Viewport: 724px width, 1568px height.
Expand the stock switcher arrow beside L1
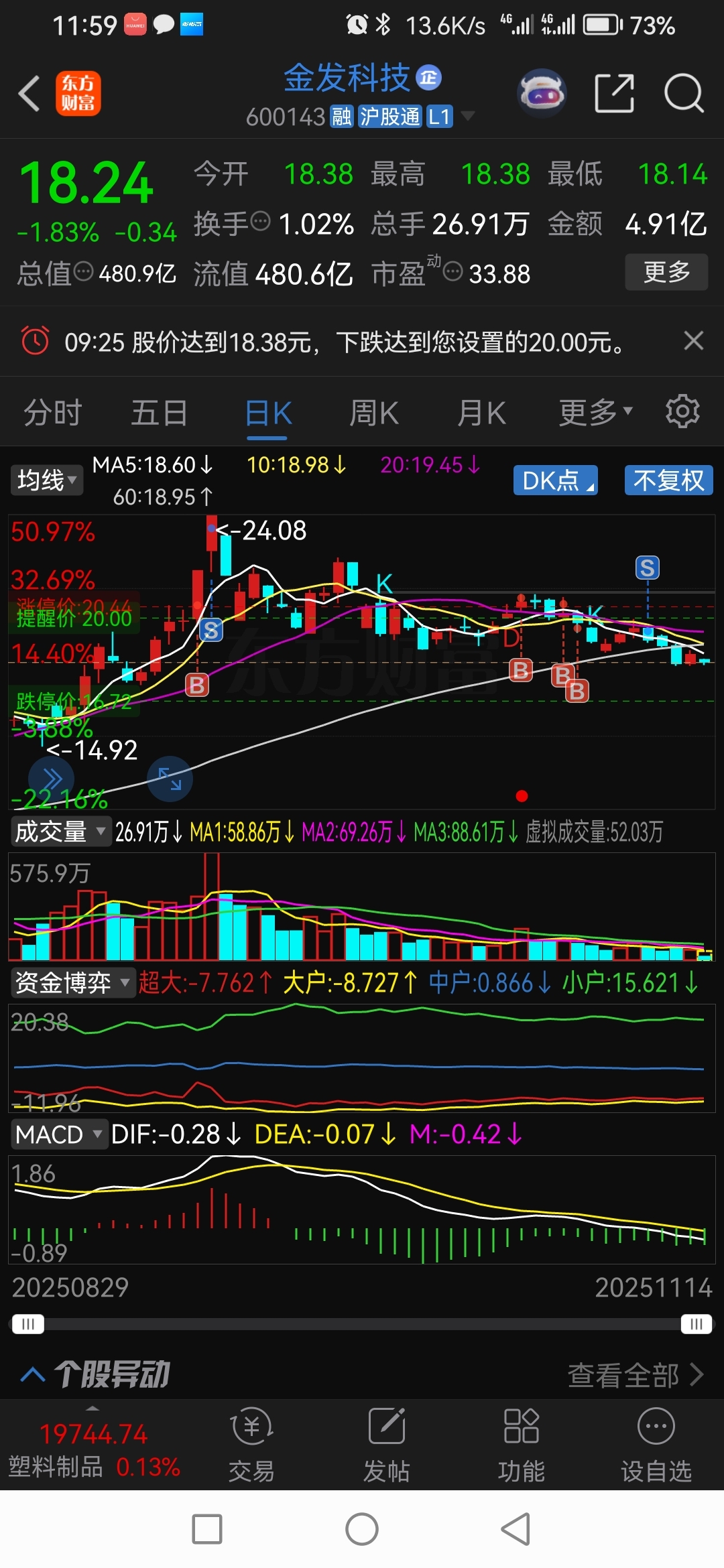[467, 116]
